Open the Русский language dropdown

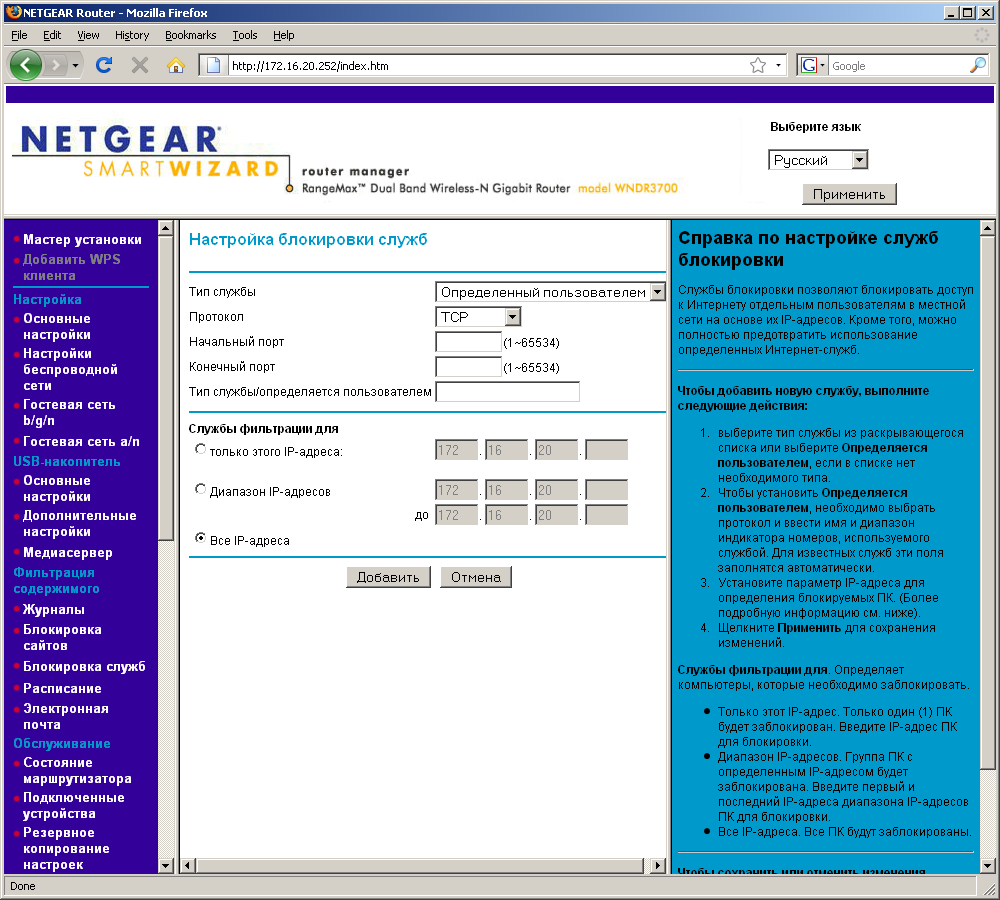[818, 160]
